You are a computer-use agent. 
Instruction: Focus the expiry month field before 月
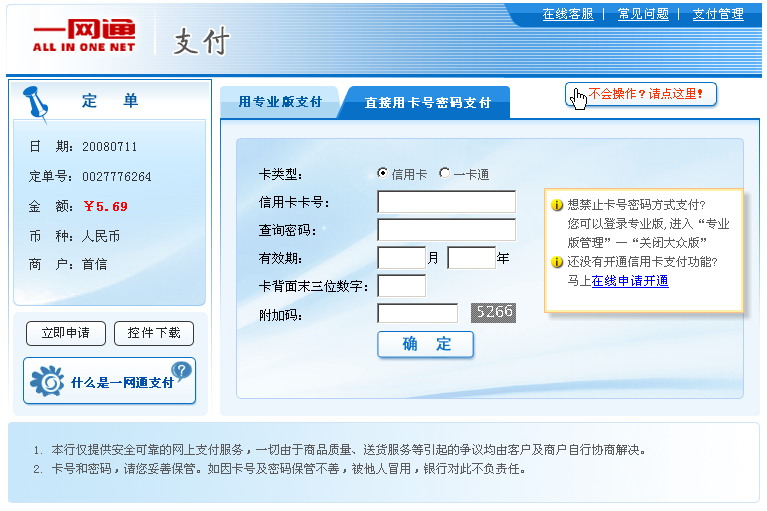pyautogui.click(x=402, y=258)
